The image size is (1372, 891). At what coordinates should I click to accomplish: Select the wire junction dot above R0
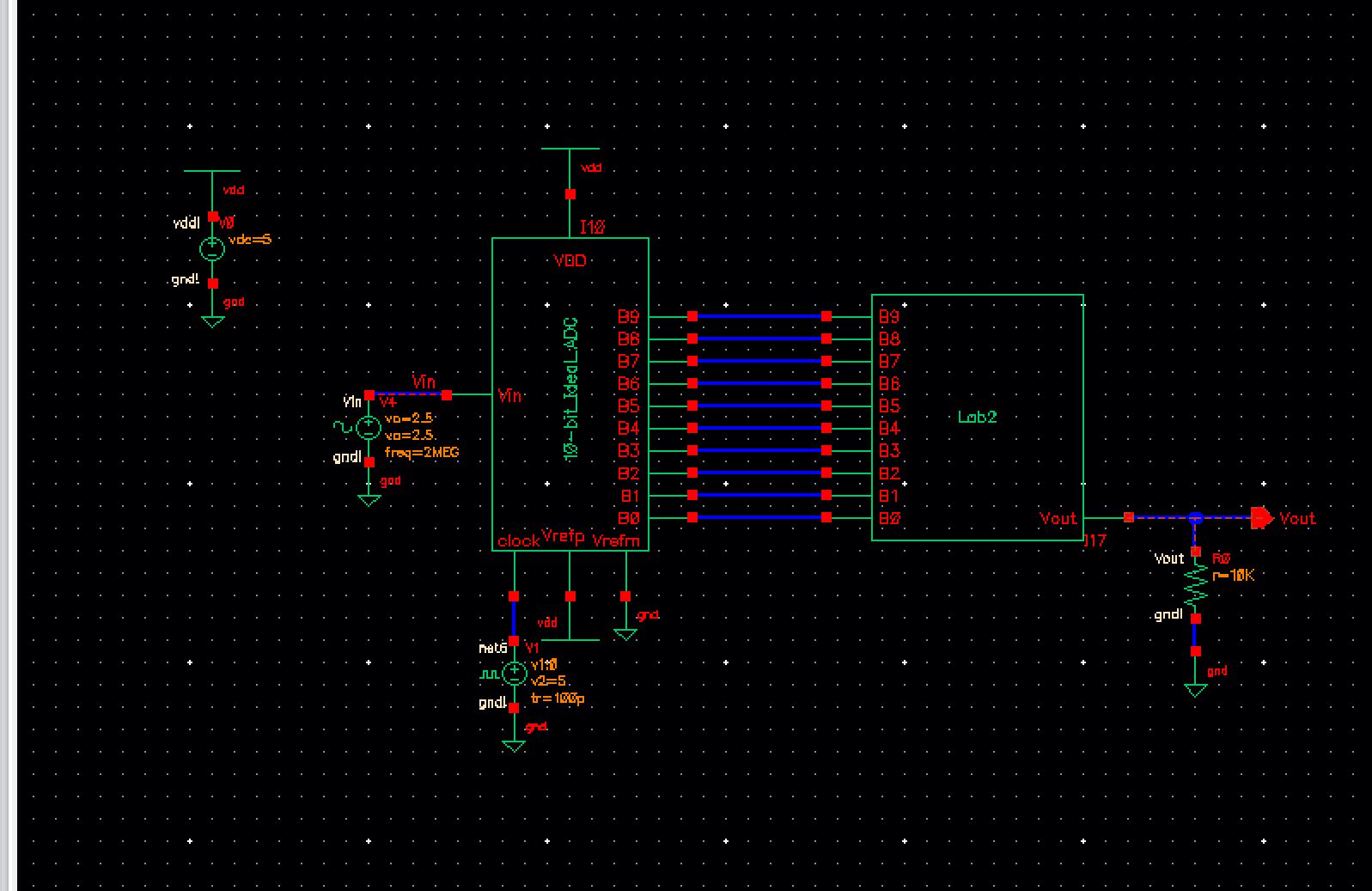coord(1195,517)
